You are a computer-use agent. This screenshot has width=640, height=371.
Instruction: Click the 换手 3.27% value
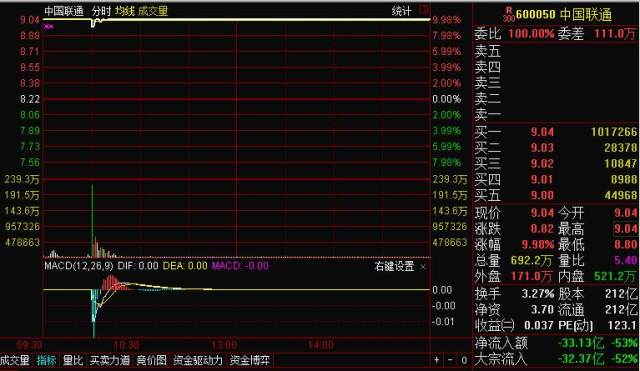click(538, 293)
